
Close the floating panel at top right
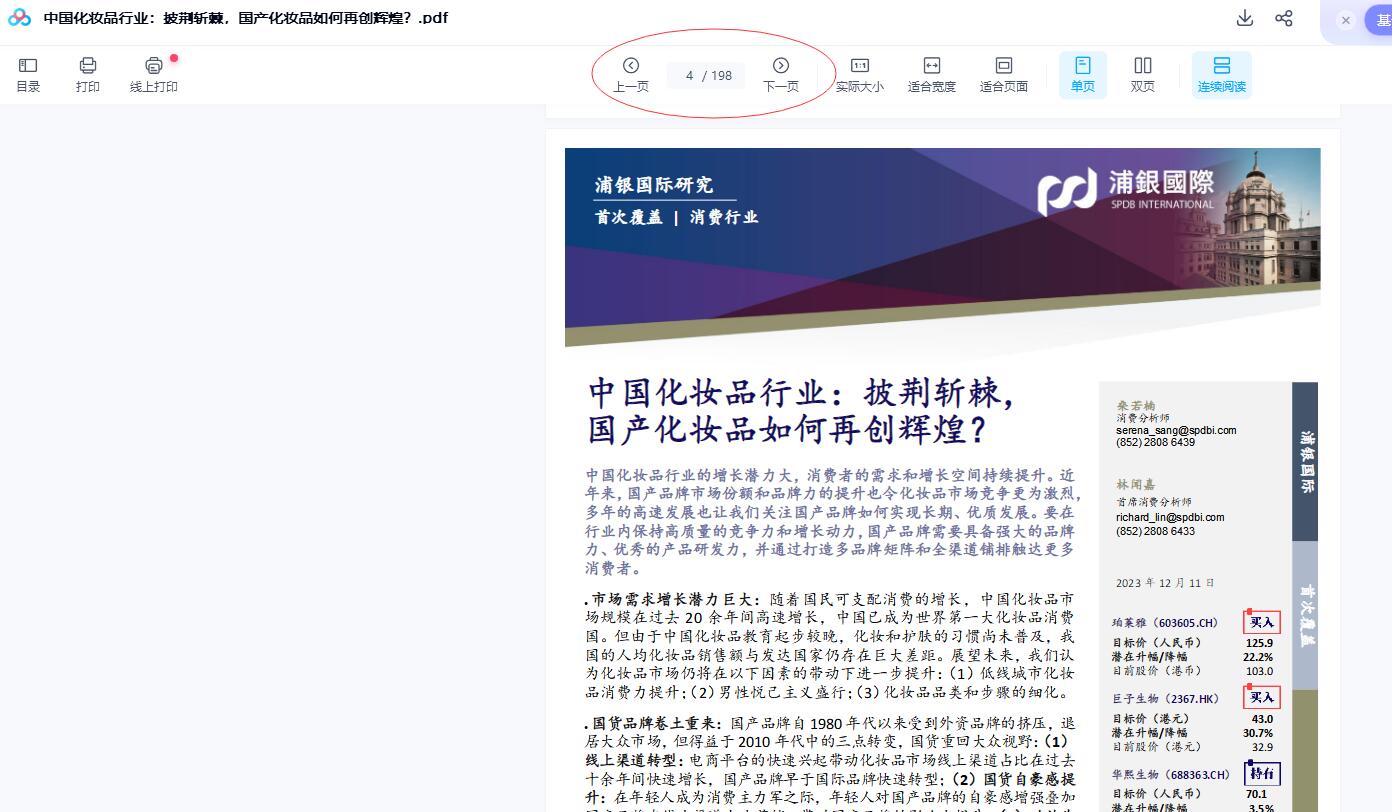(x=1346, y=20)
